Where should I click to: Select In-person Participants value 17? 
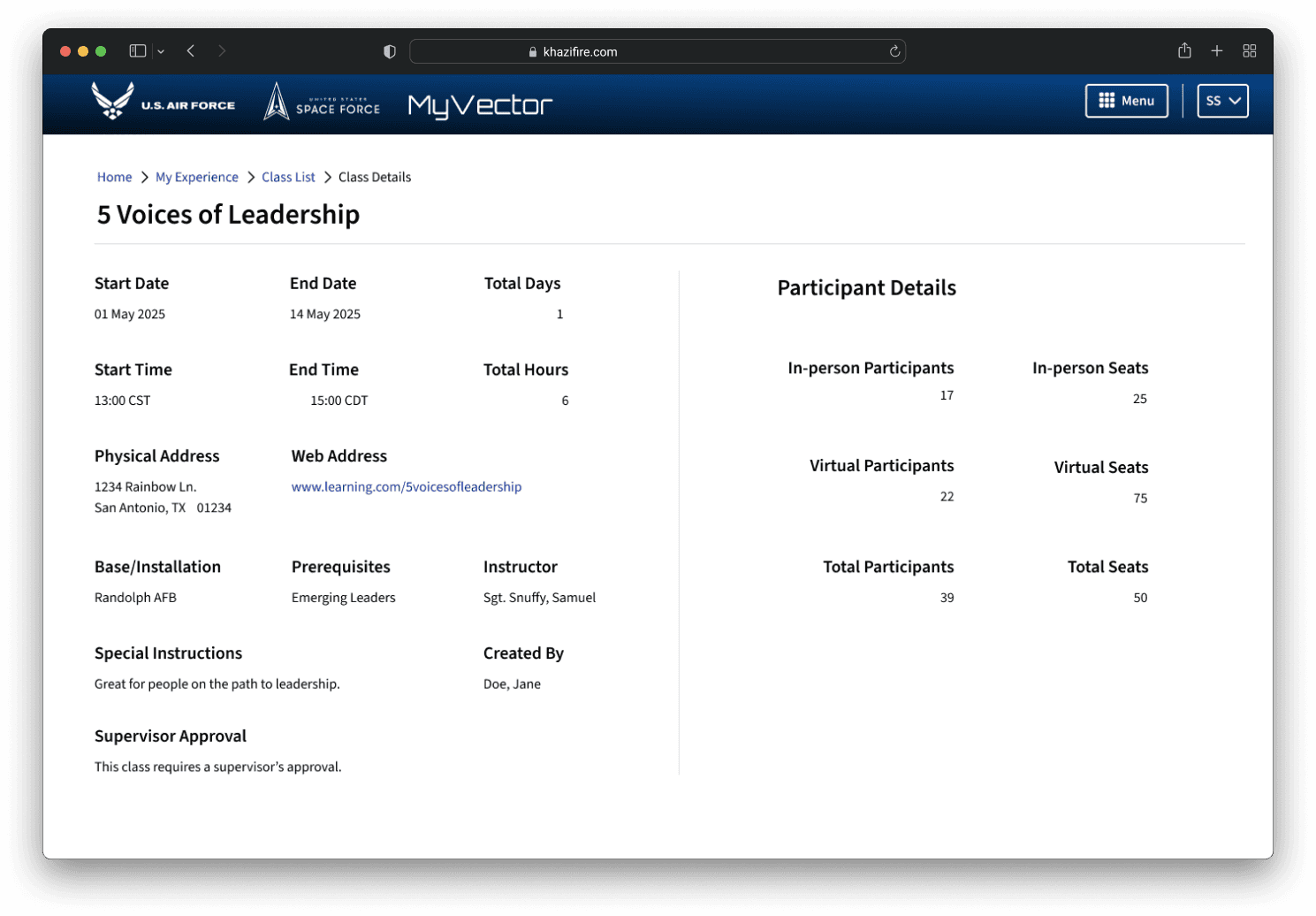(947, 395)
